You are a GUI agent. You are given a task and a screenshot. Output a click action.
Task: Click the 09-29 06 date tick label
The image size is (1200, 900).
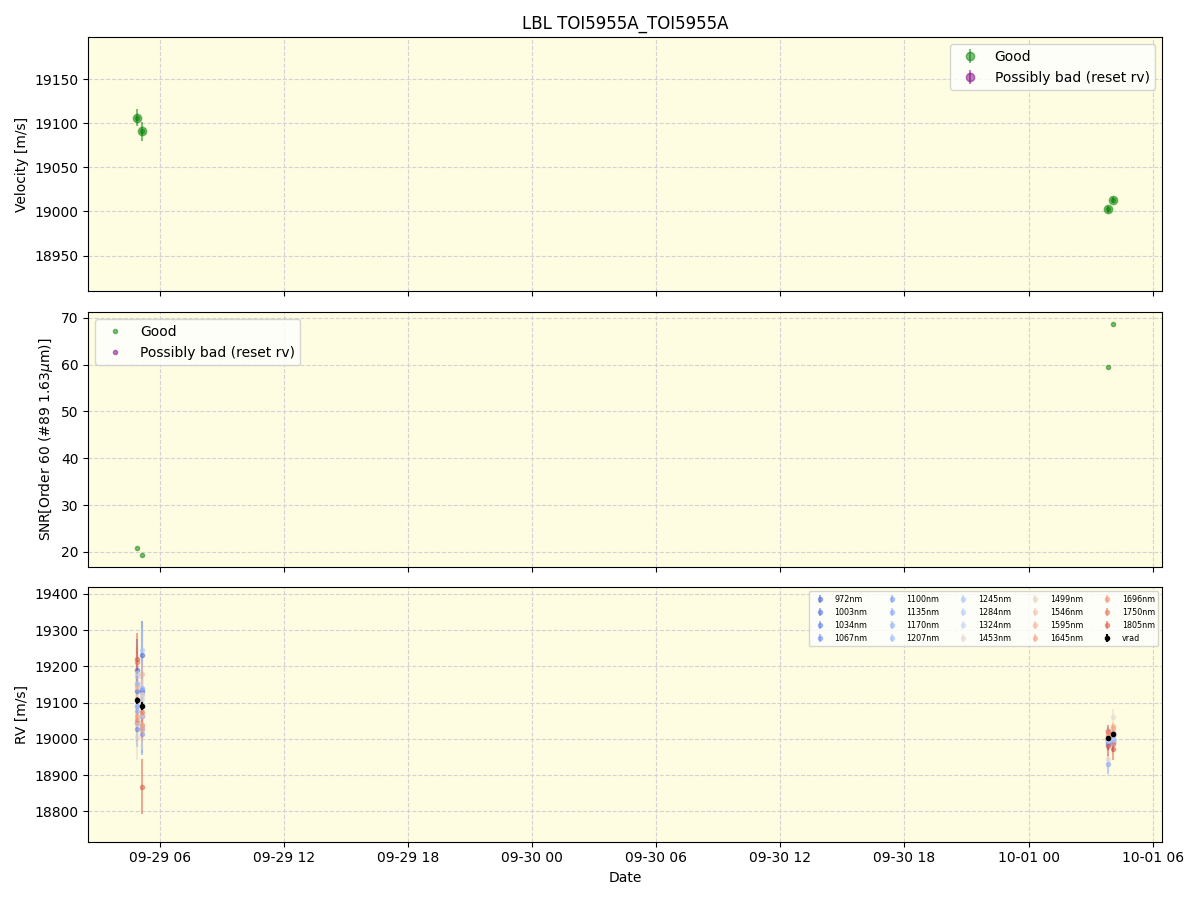click(160, 856)
